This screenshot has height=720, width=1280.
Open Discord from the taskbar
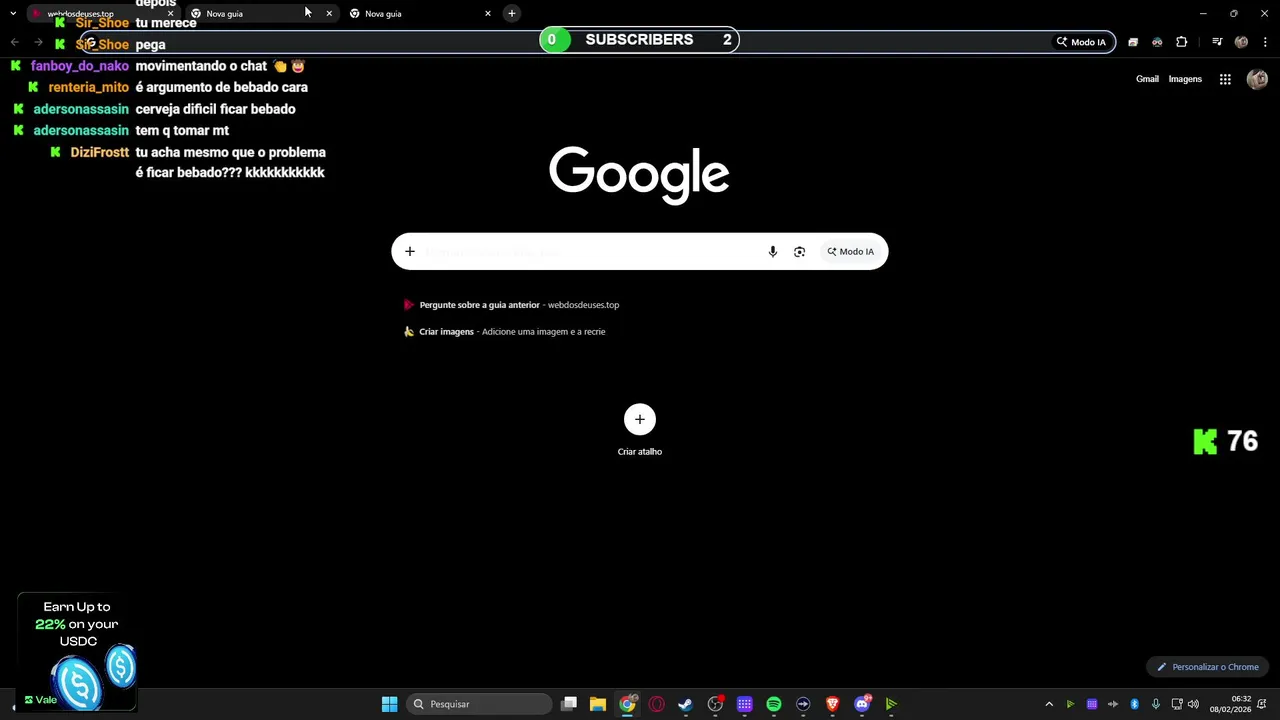[x=862, y=704]
